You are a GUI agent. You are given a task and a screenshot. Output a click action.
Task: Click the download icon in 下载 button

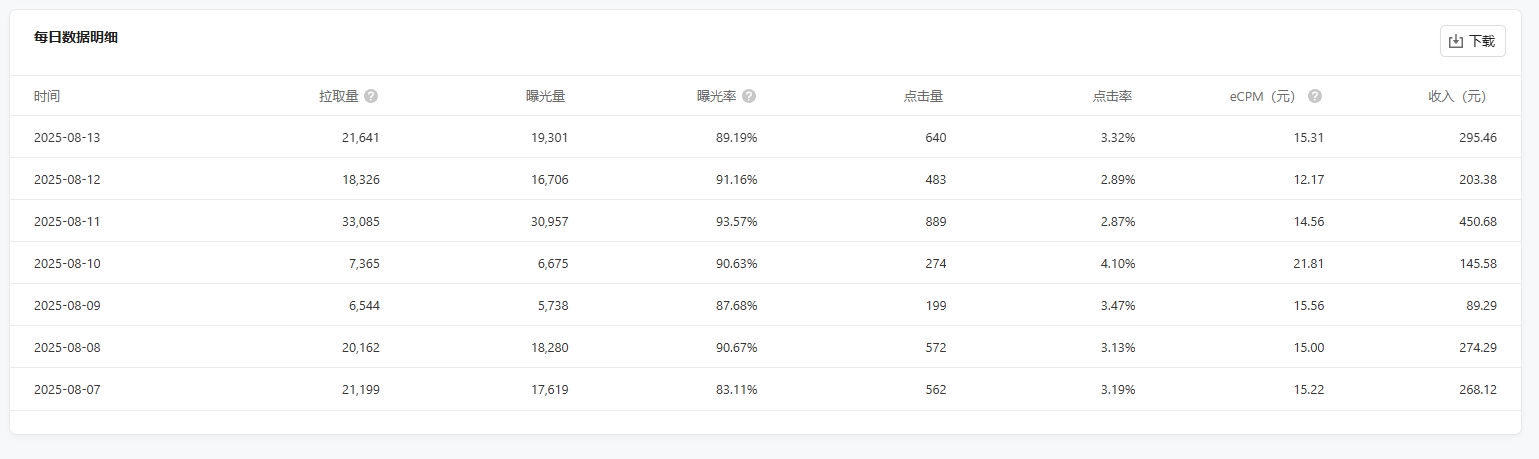1456,41
